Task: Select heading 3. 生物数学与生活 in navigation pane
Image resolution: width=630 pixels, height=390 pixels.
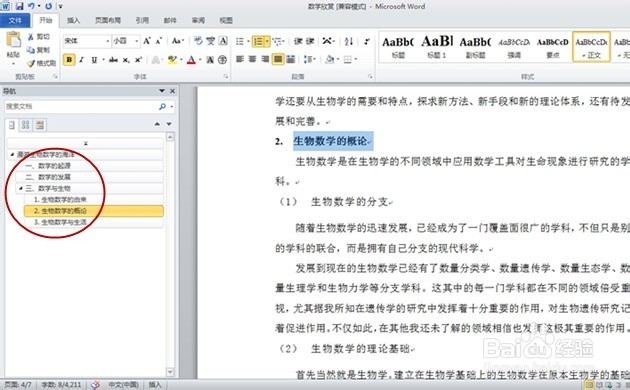Action: (94, 222)
